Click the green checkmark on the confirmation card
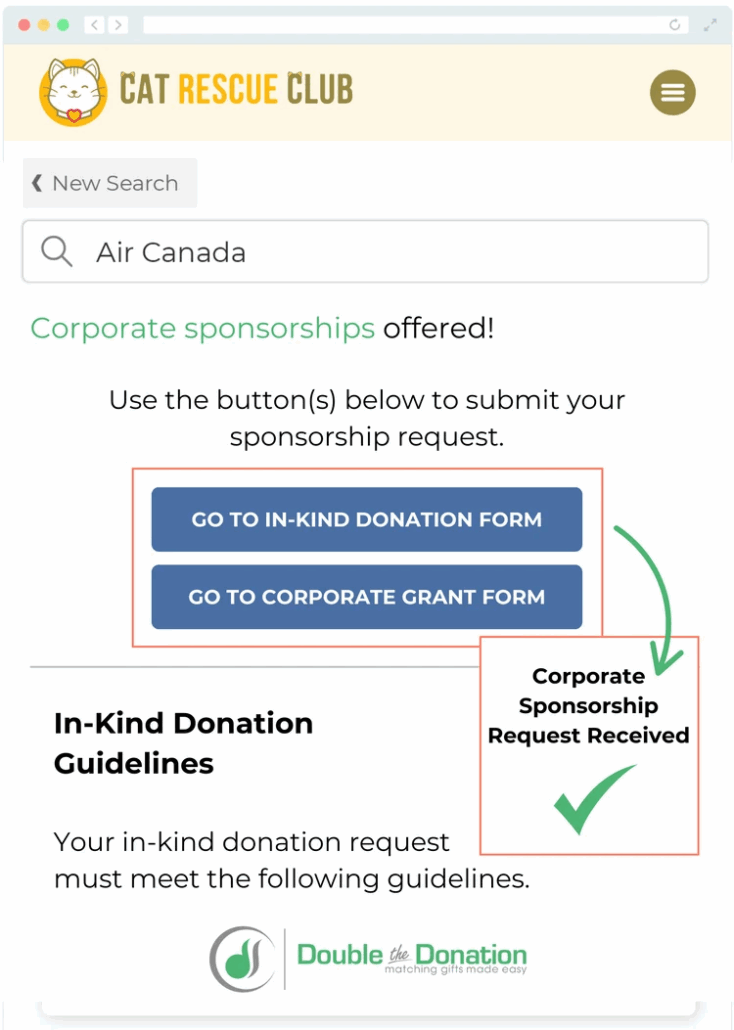The width and height of the screenshot is (734, 1030). point(587,799)
